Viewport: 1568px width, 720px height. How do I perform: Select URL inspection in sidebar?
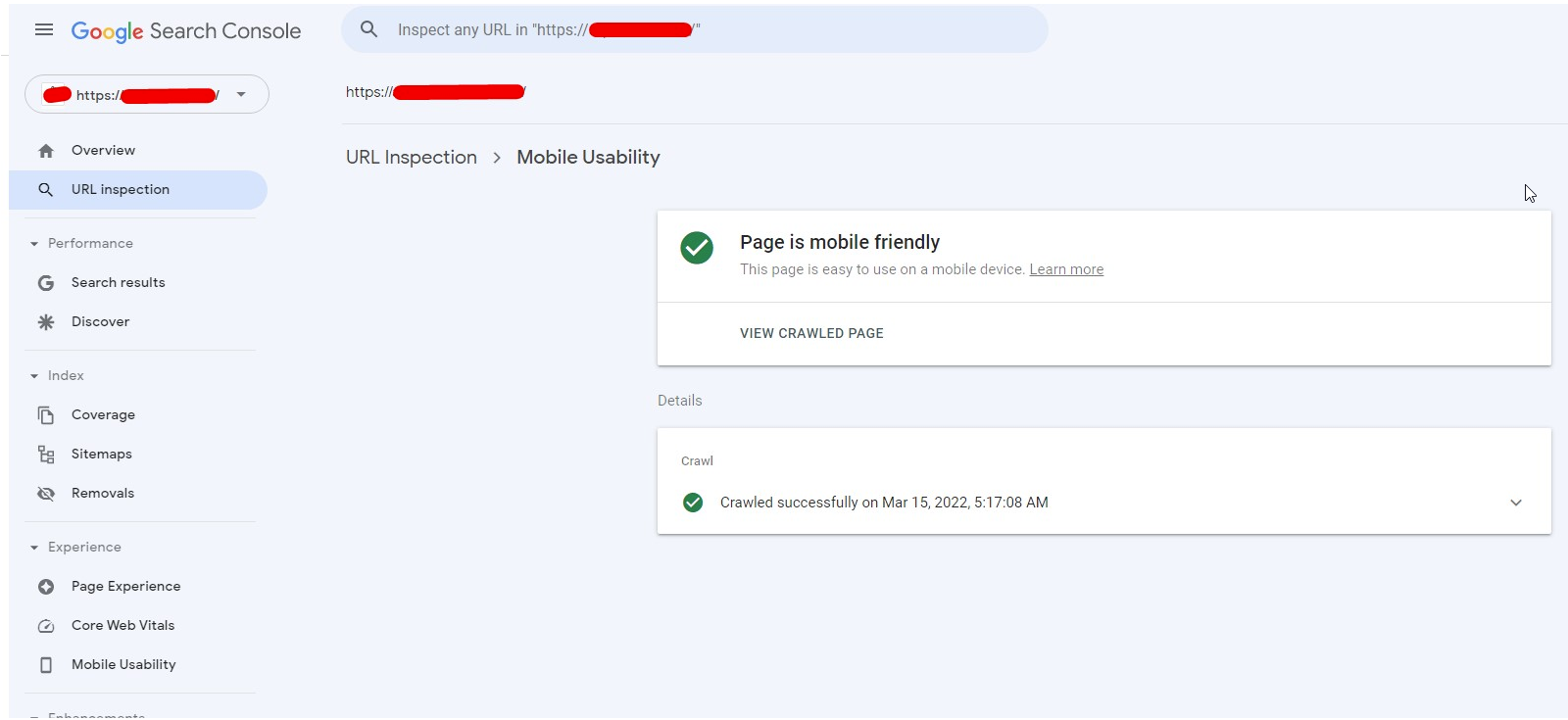click(137, 190)
